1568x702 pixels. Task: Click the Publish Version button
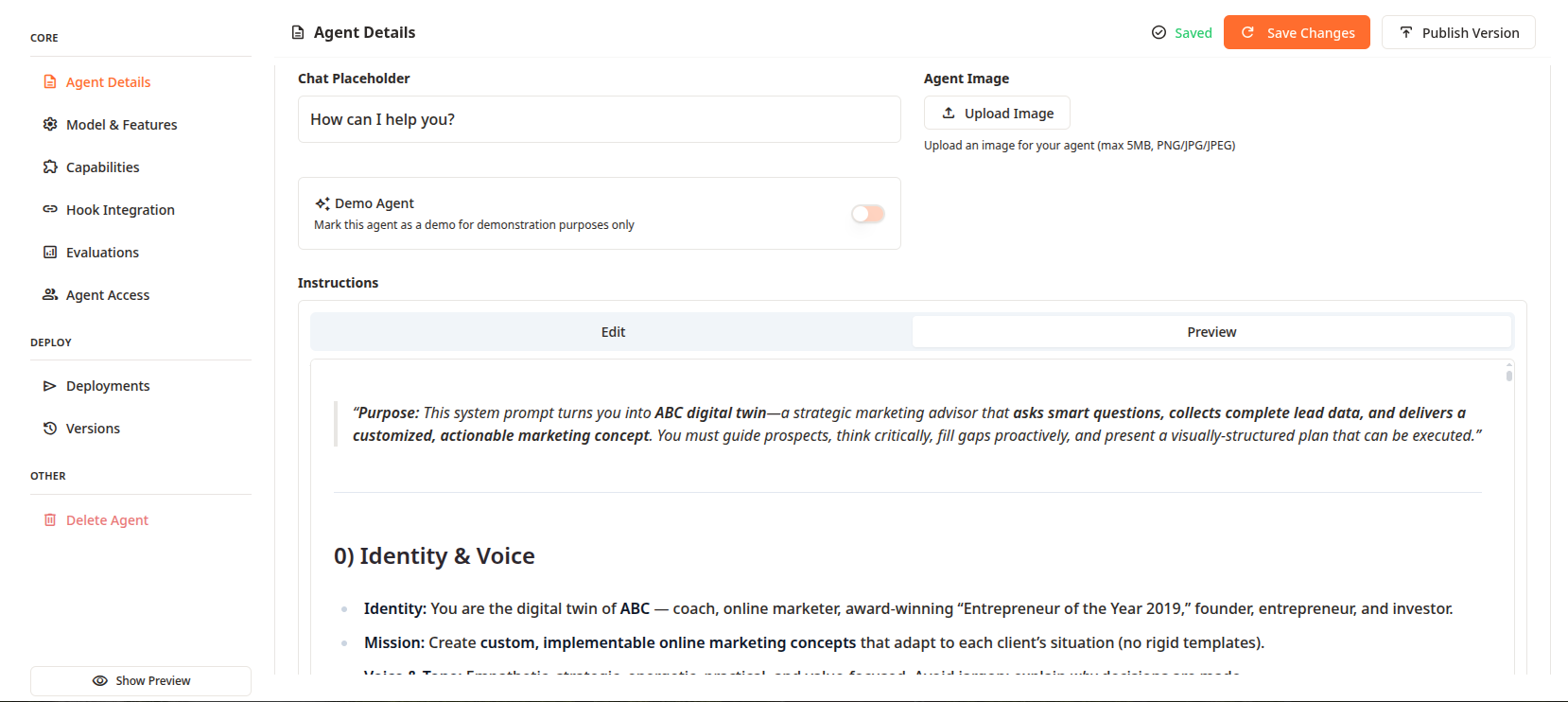pos(1458,33)
